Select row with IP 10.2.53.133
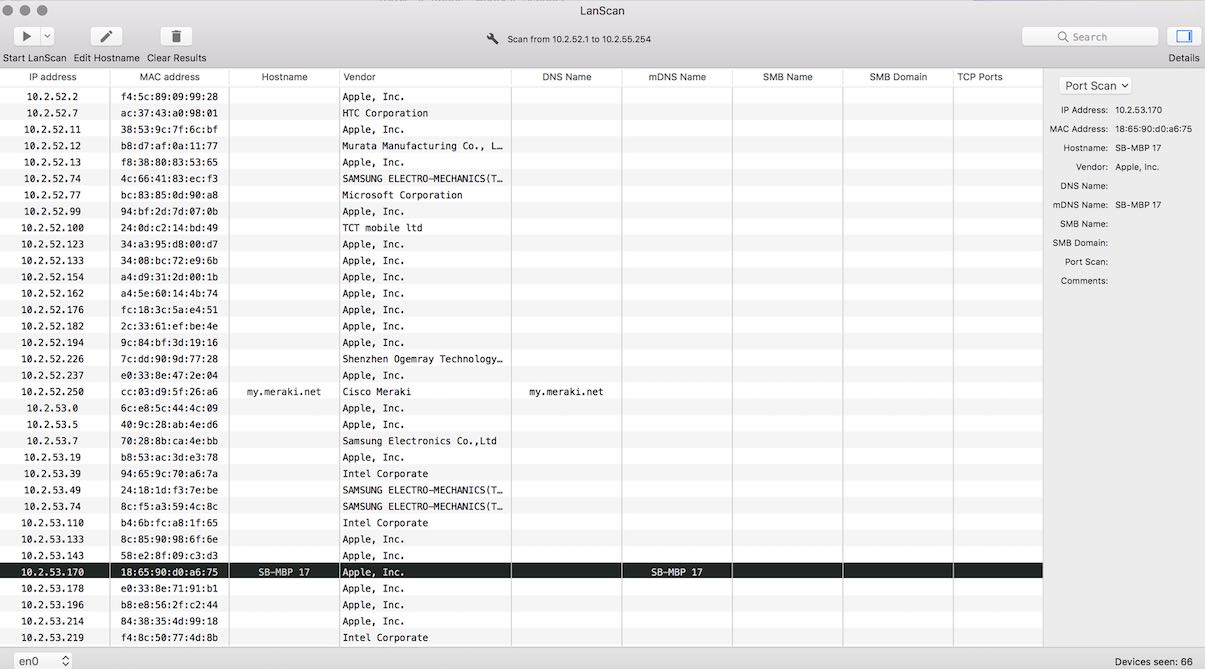The height and width of the screenshot is (669, 1205). 521,539
